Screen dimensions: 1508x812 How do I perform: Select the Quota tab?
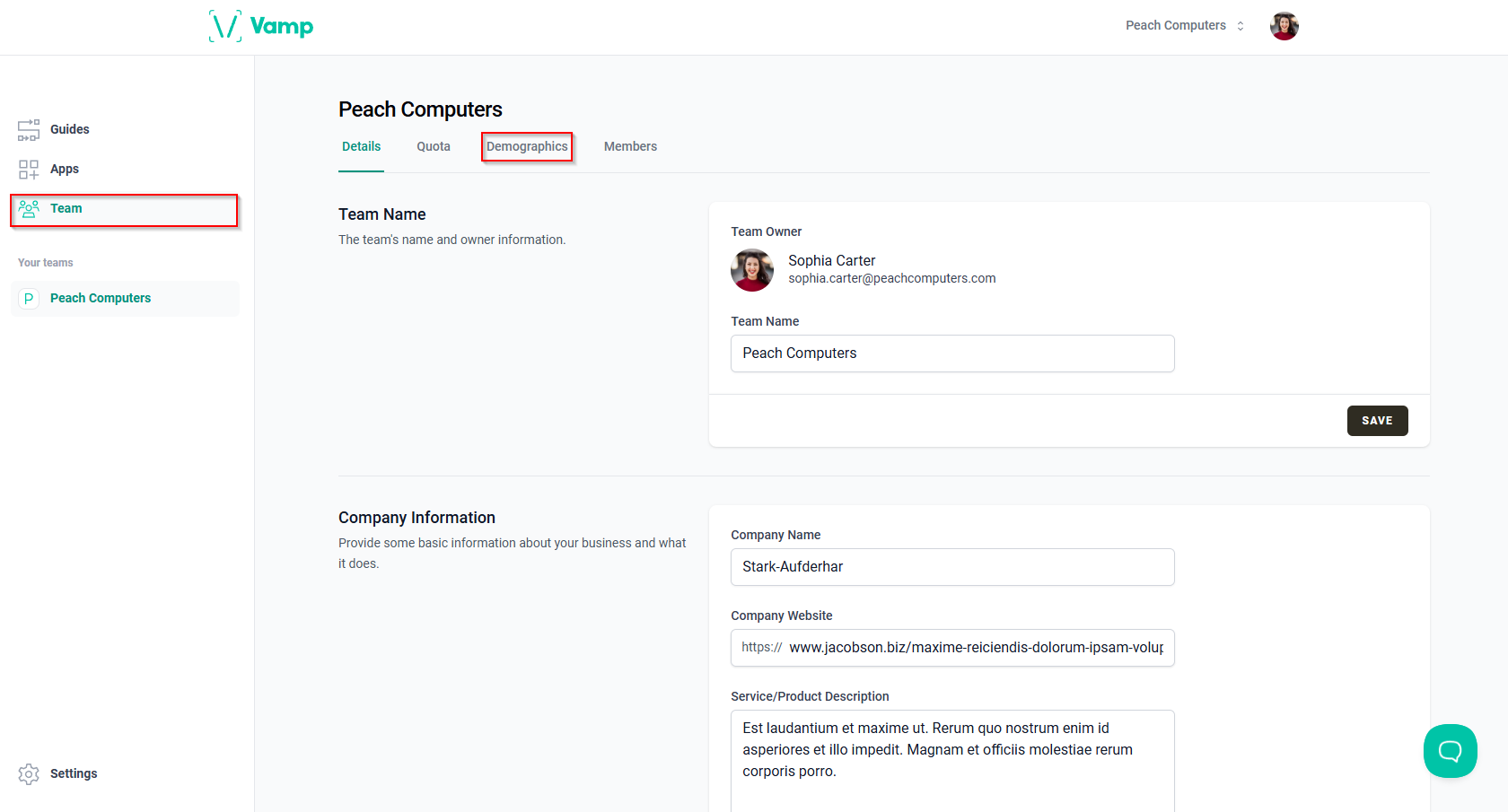(434, 146)
